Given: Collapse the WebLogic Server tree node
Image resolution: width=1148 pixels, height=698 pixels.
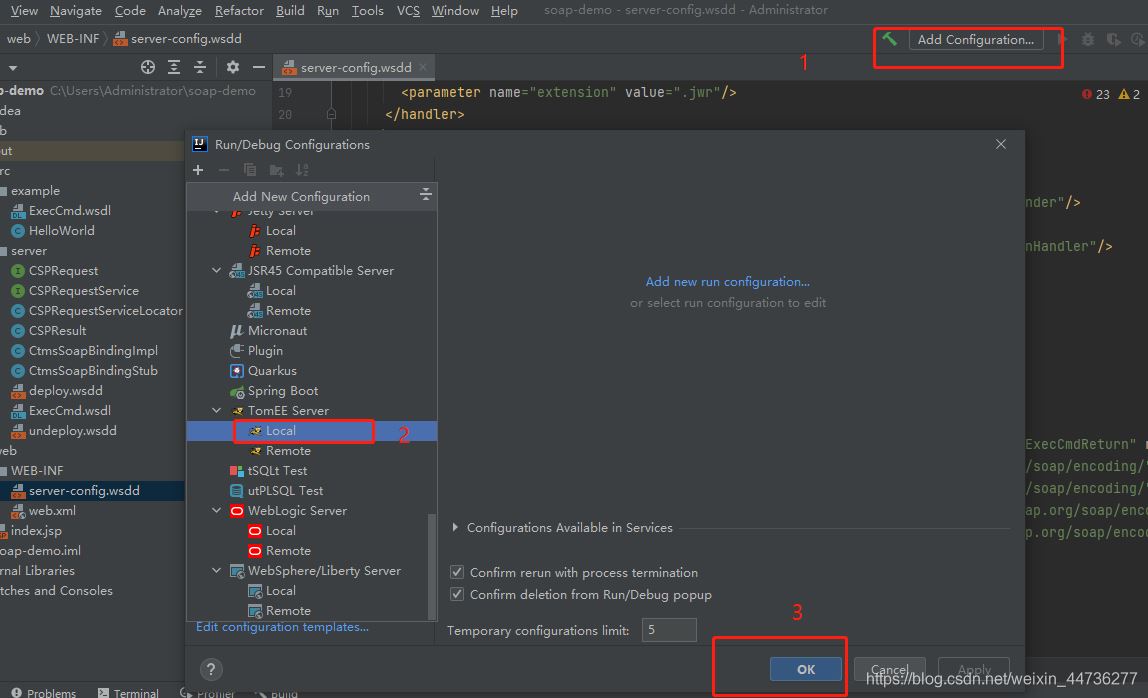Looking at the screenshot, I should pyautogui.click(x=217, y=511).
